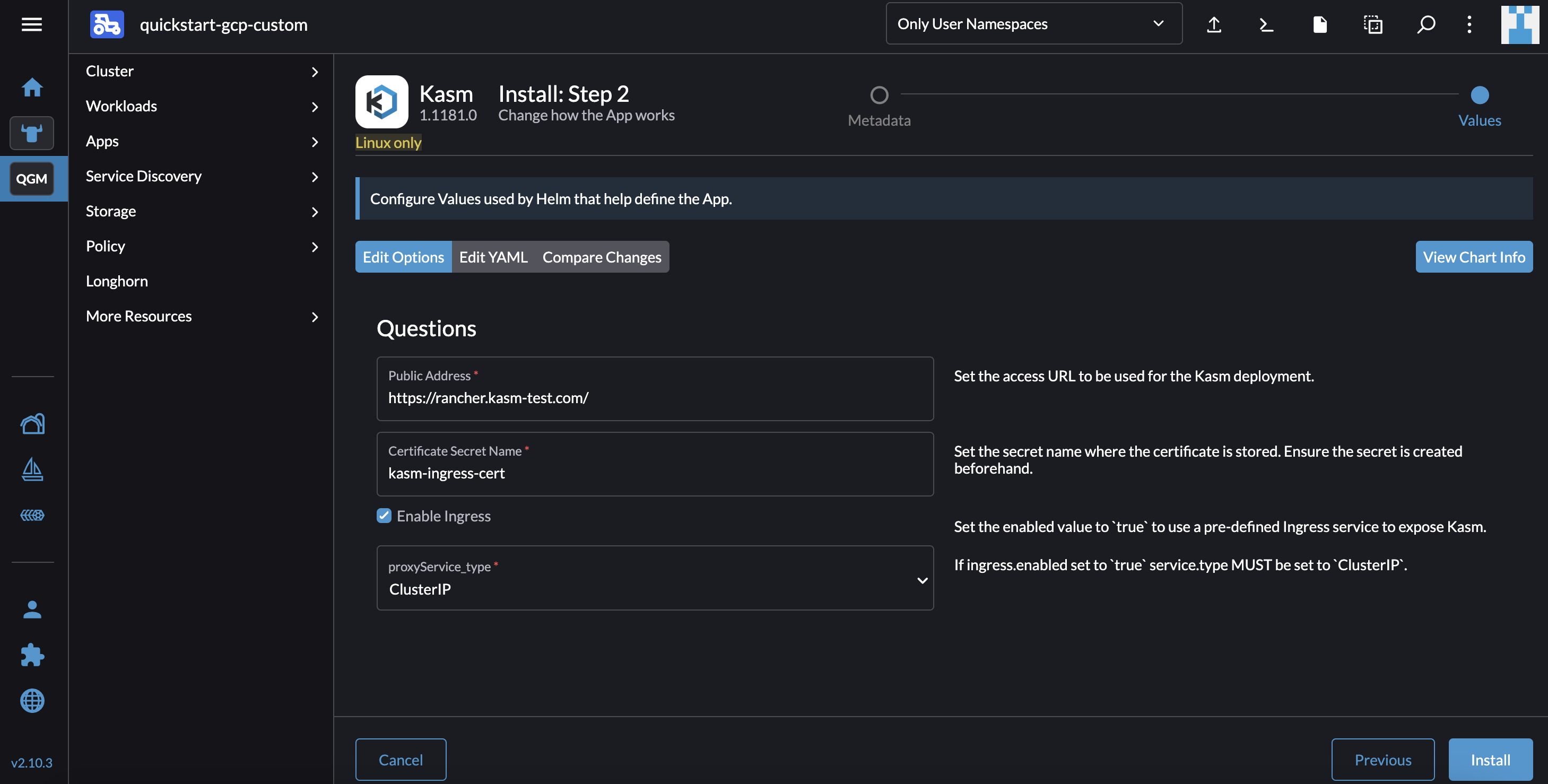Open Cluster Management barn icon
This screenshot has height=784, width=1548.
point(32,424)
